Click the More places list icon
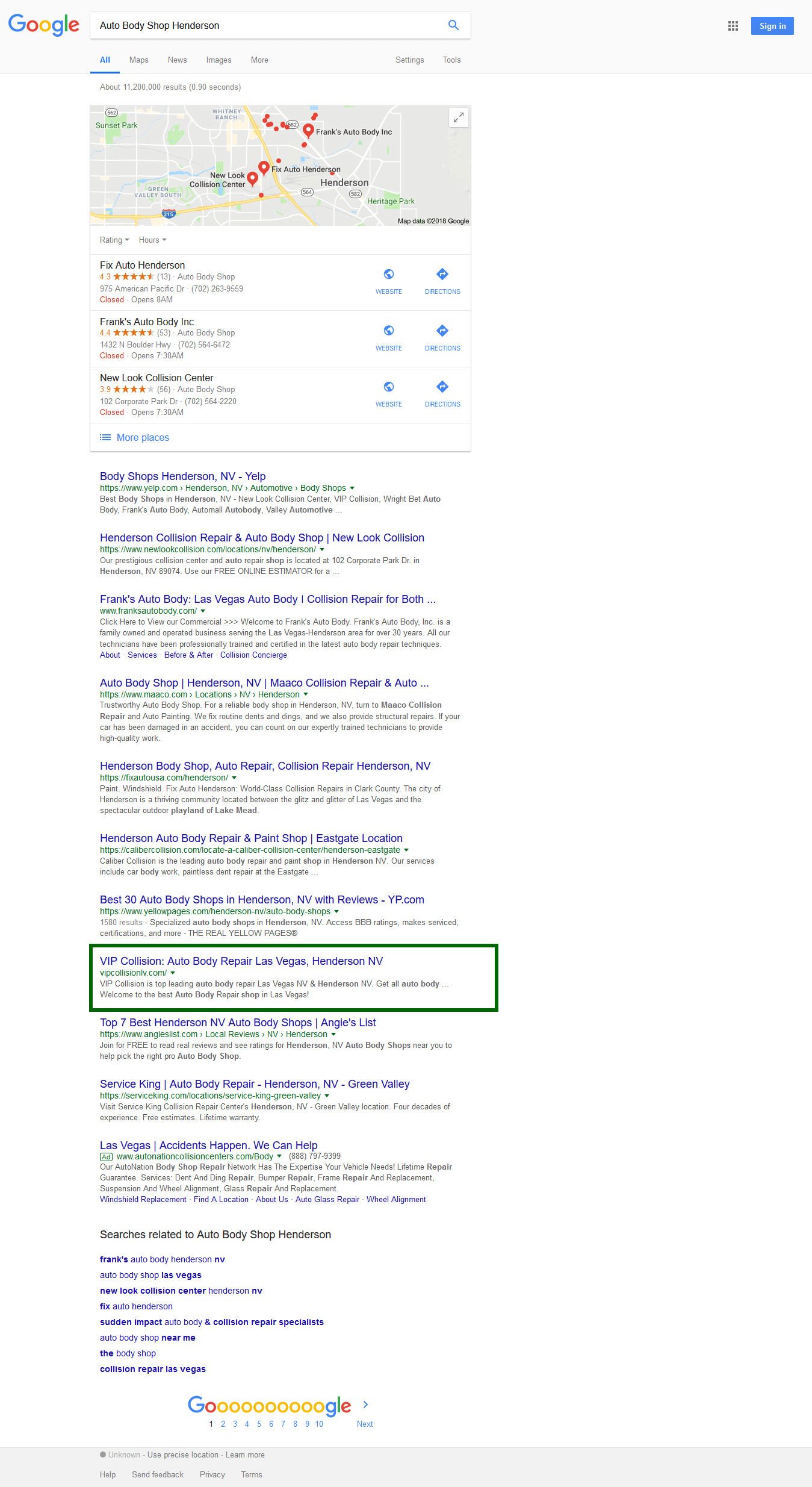Screen dimensions: 812x1487 (105, 437)
